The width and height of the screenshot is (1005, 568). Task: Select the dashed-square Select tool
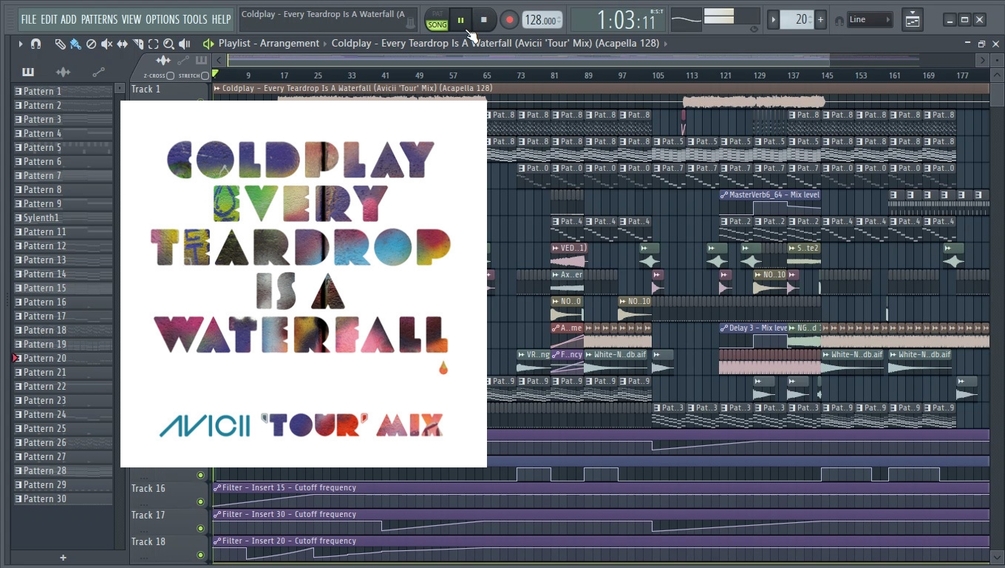(153, 44)
